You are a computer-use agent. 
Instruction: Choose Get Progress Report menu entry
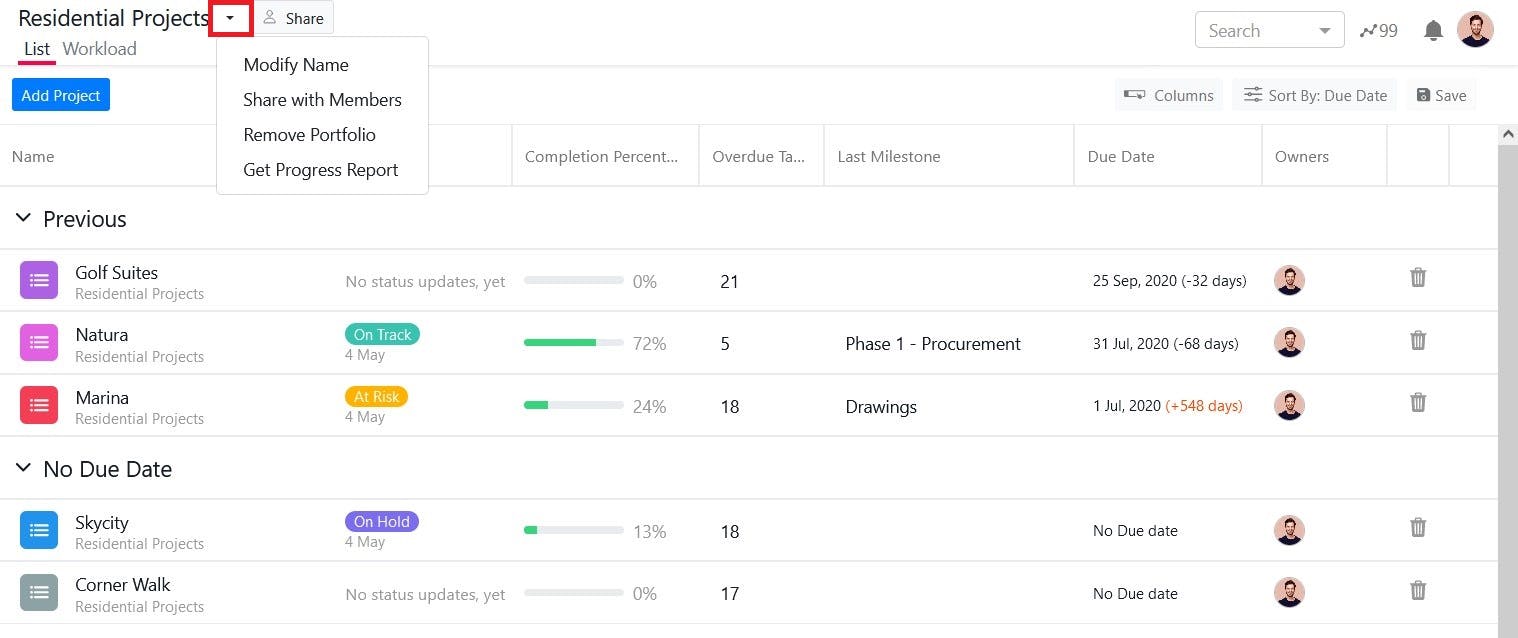pyautogui.click(x=321, y=170)
